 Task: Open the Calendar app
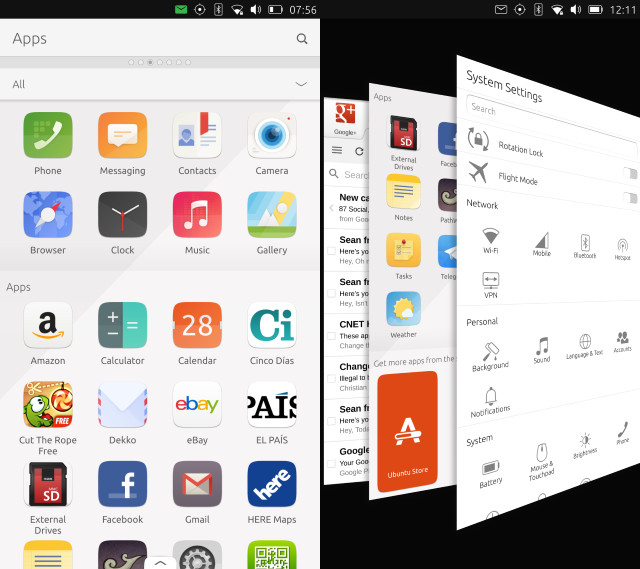point(197,325)
